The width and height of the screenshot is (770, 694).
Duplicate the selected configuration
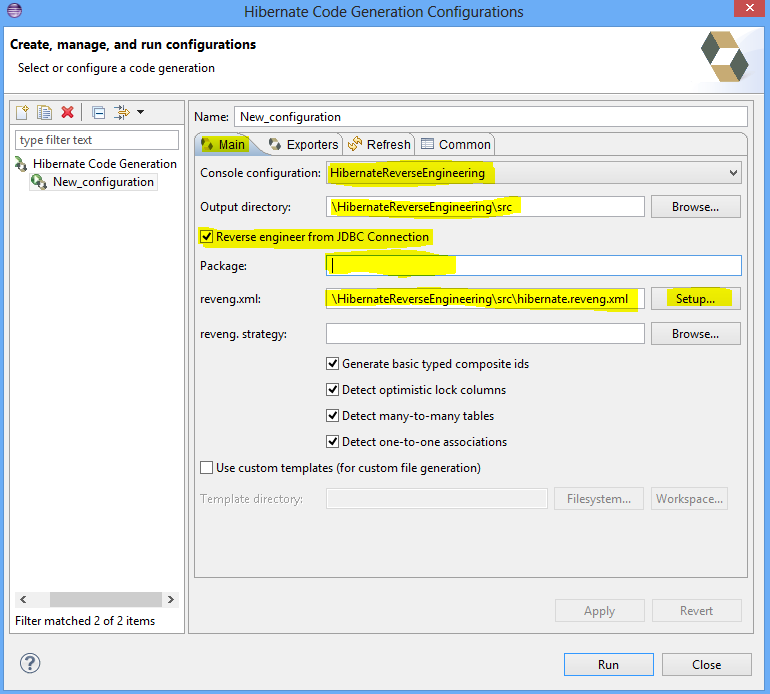(x=44, y=112)
